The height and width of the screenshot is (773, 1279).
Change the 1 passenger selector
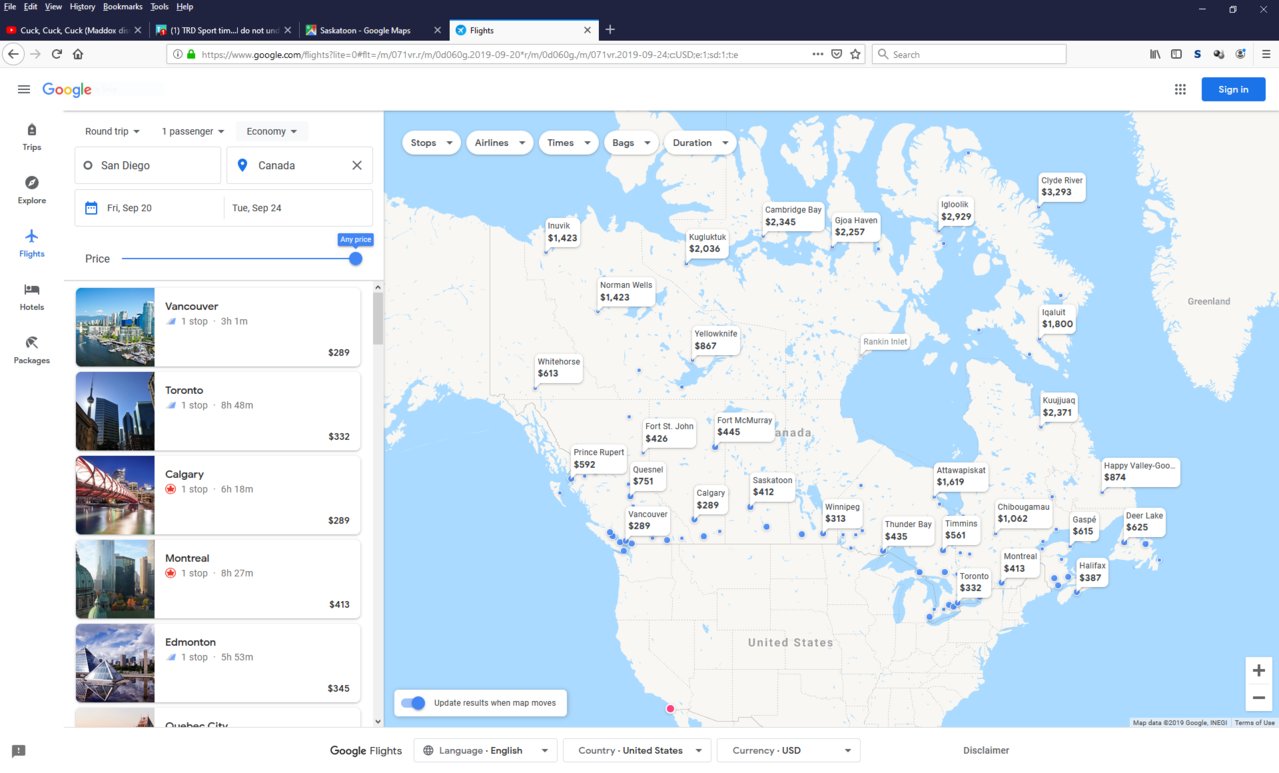193,131
